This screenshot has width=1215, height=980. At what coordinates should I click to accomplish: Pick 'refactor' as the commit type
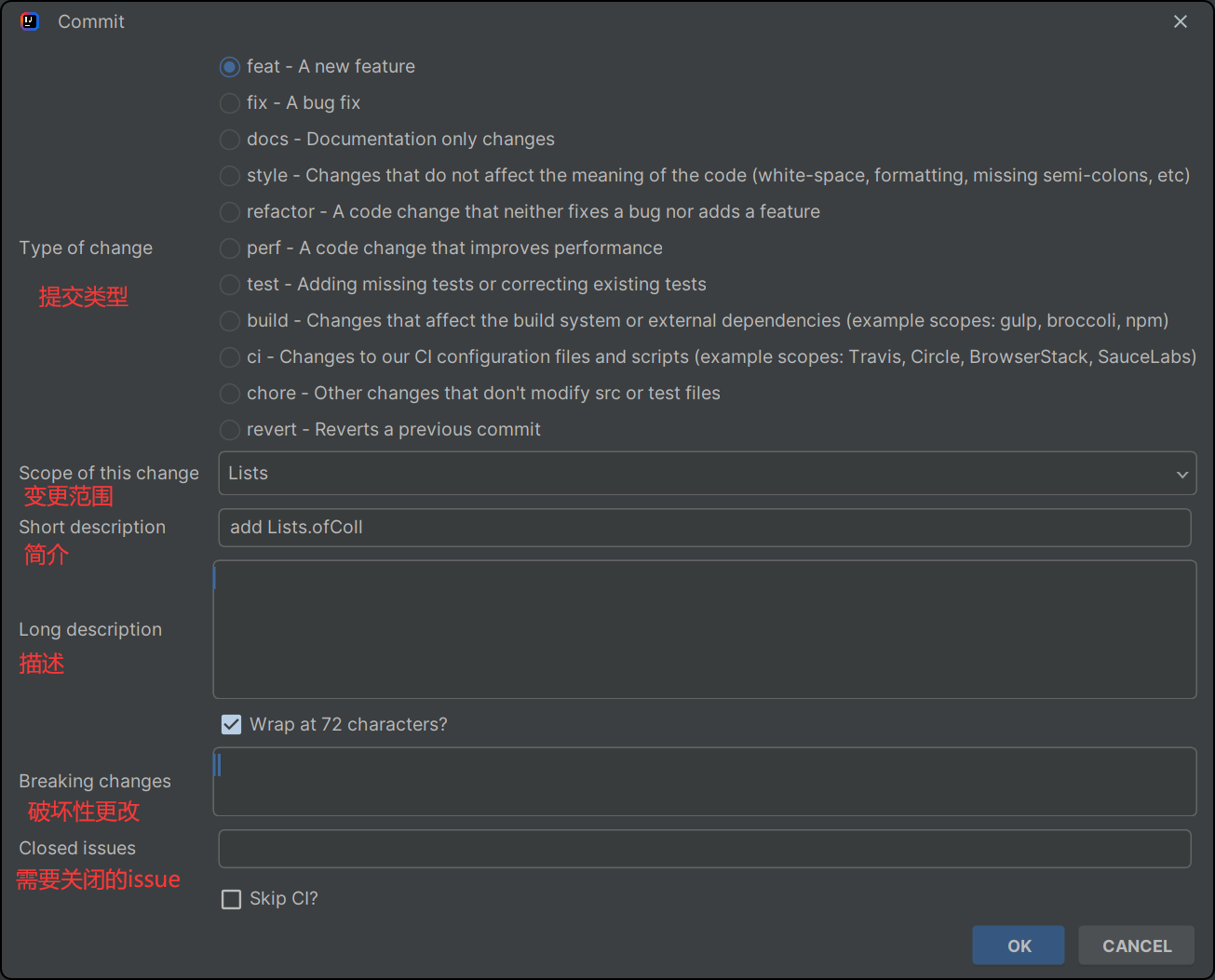pyautogui.click(x=230, y=212)
